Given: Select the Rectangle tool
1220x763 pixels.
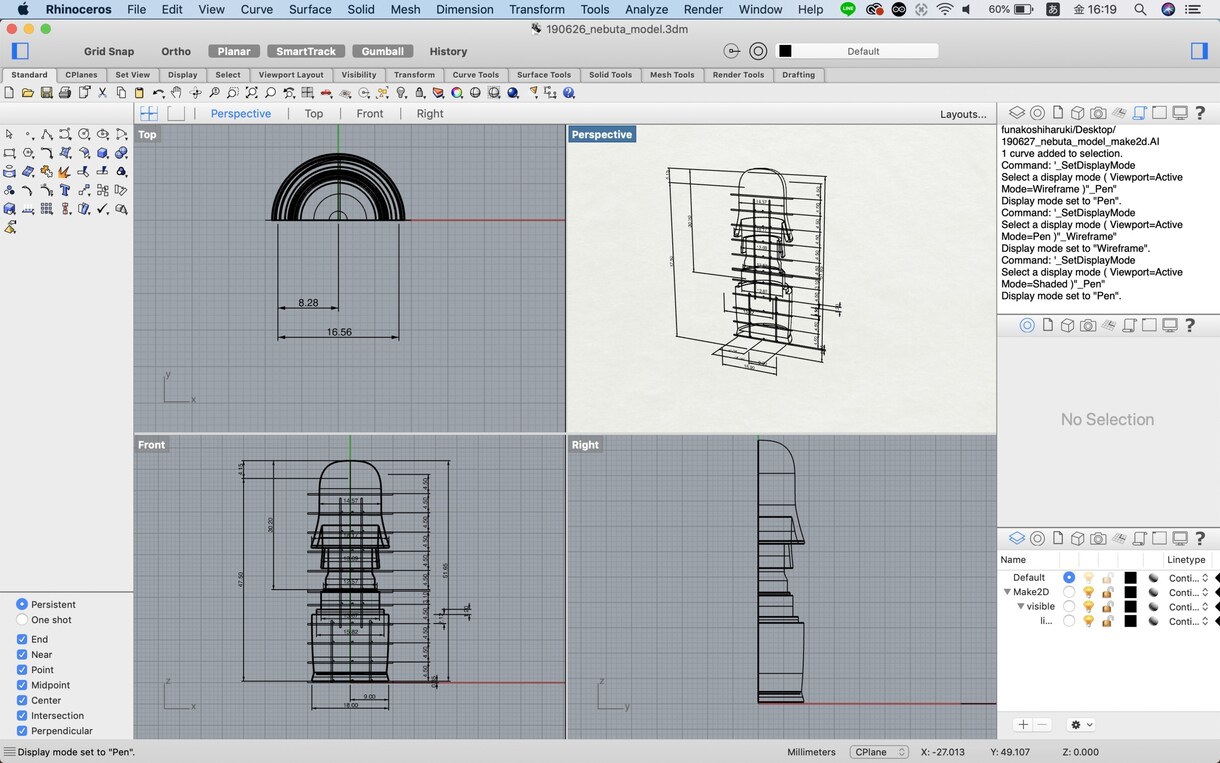Looking at the screenshot, I should [9, 153].
